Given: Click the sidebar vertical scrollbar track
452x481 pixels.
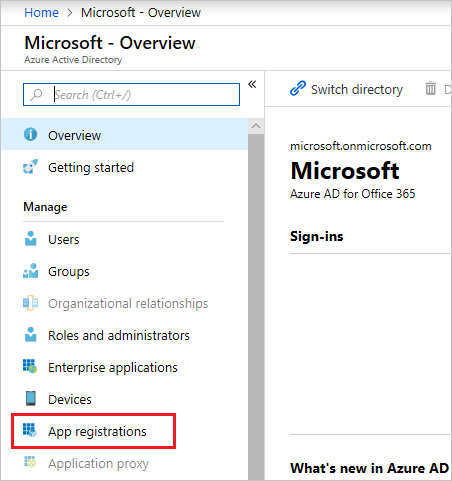Looking at the screenshot, I should [x=256, y=307].
